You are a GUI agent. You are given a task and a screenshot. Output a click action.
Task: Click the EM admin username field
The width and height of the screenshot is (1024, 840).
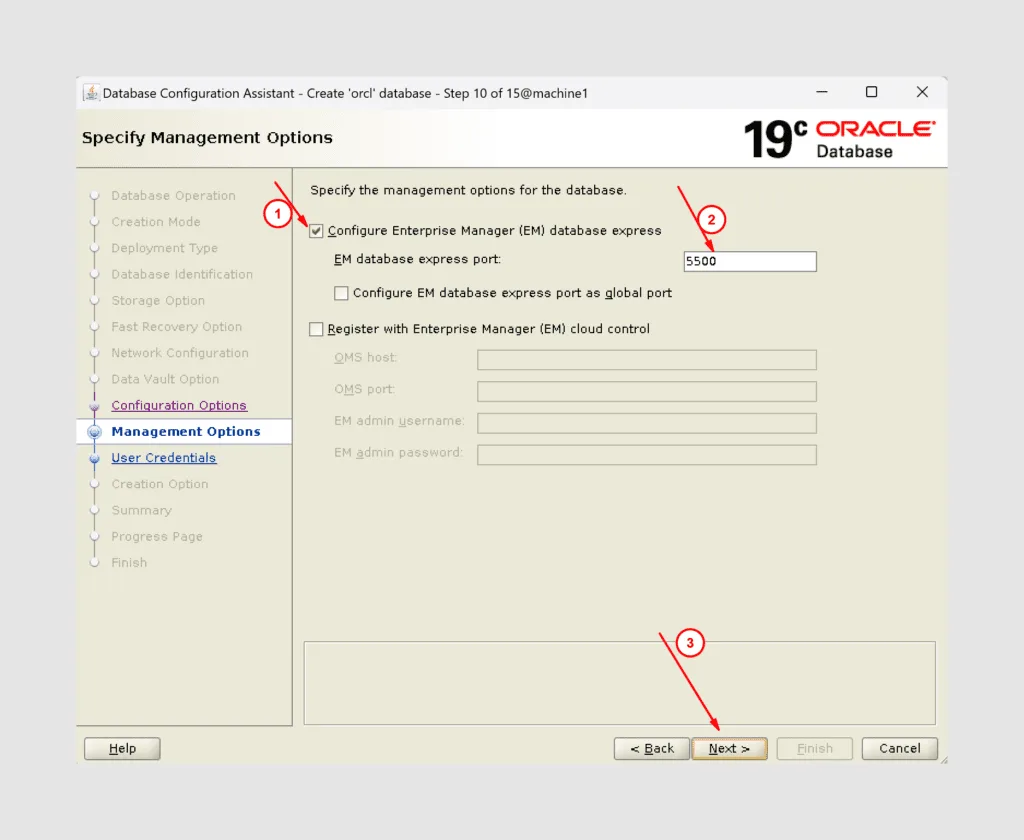pos(647,423)
